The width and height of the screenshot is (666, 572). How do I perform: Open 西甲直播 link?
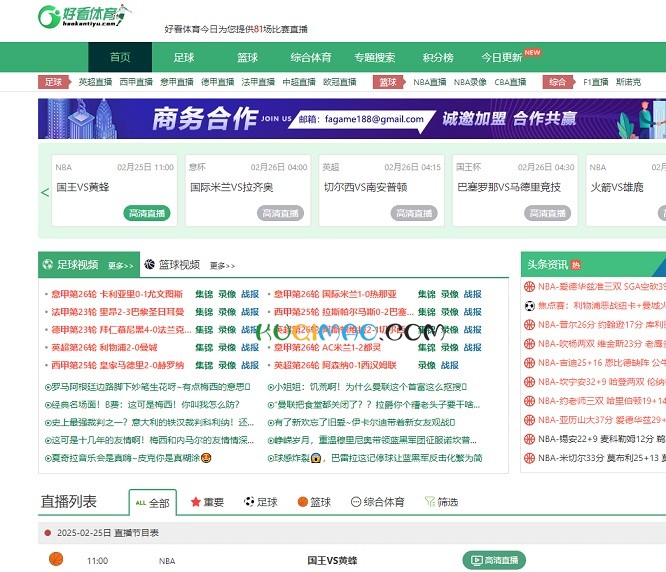(x=136, y=82)
